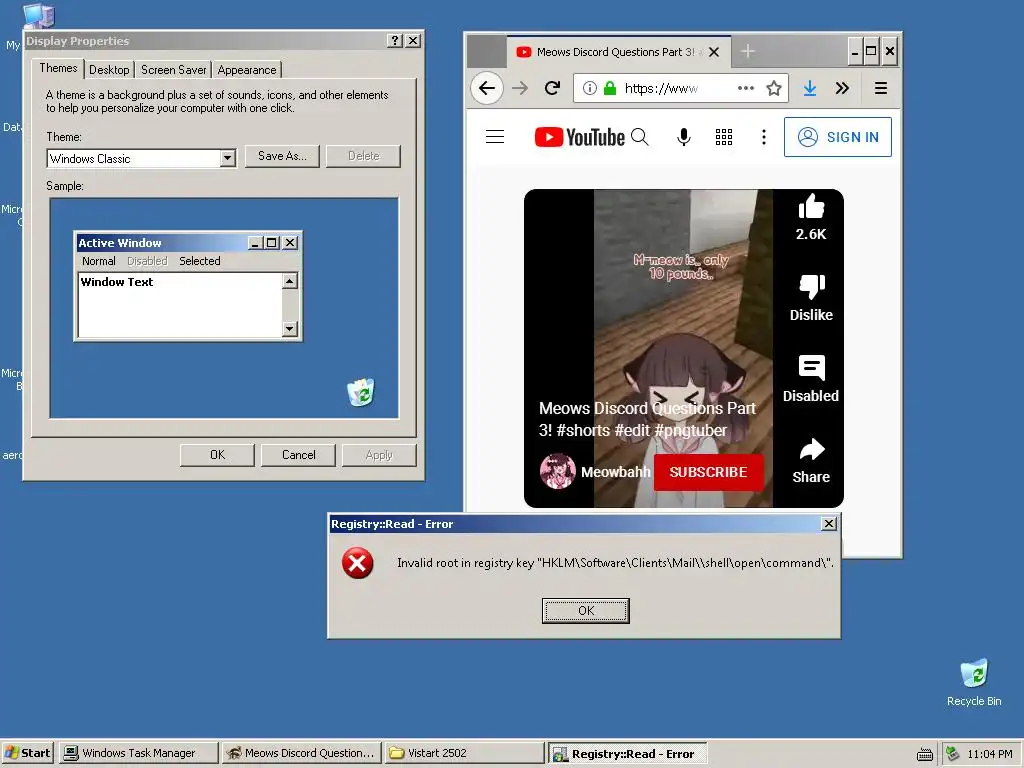1024x768 pixels.
Task: Close the Registry::Read Error dialog
Action: [829, 524]
